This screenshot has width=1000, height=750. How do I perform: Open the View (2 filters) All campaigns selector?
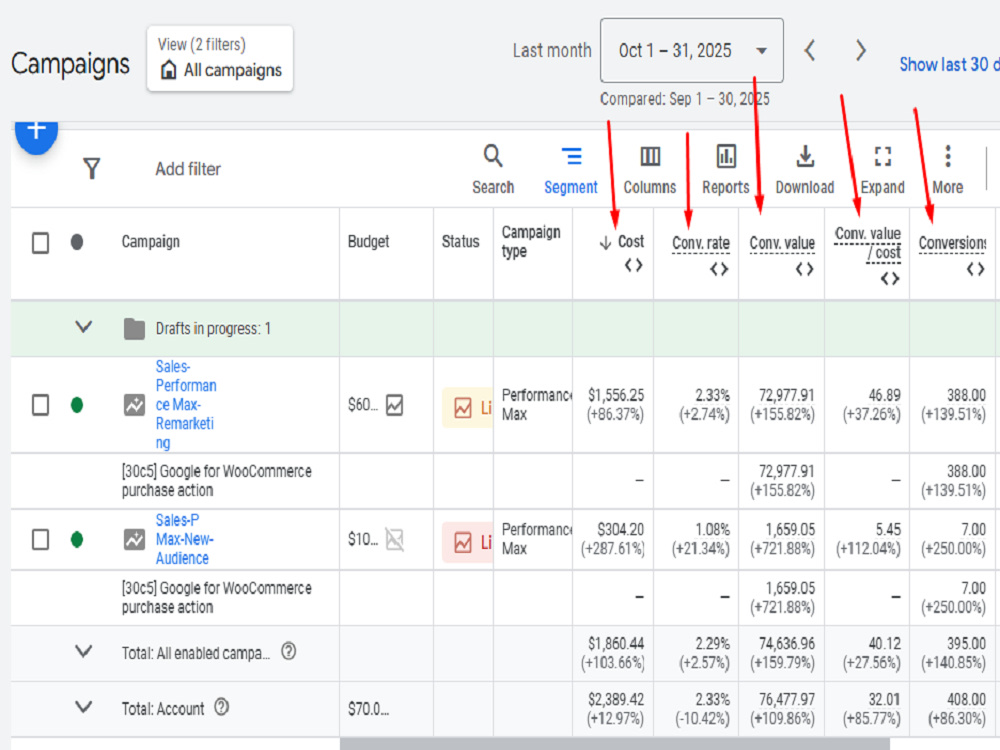[x=220, y=58]
